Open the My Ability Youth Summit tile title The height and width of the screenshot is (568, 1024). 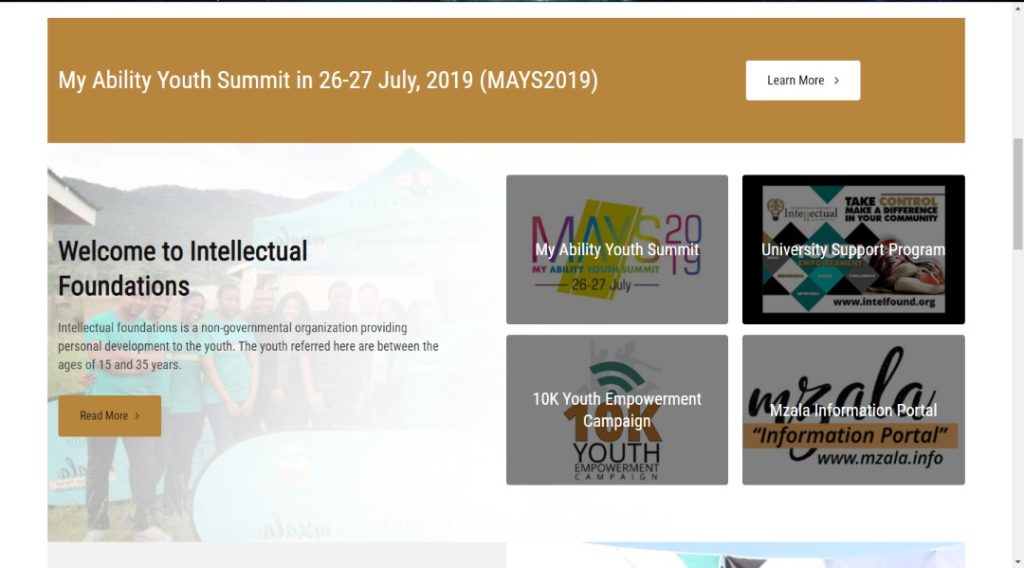coord(616,249)
